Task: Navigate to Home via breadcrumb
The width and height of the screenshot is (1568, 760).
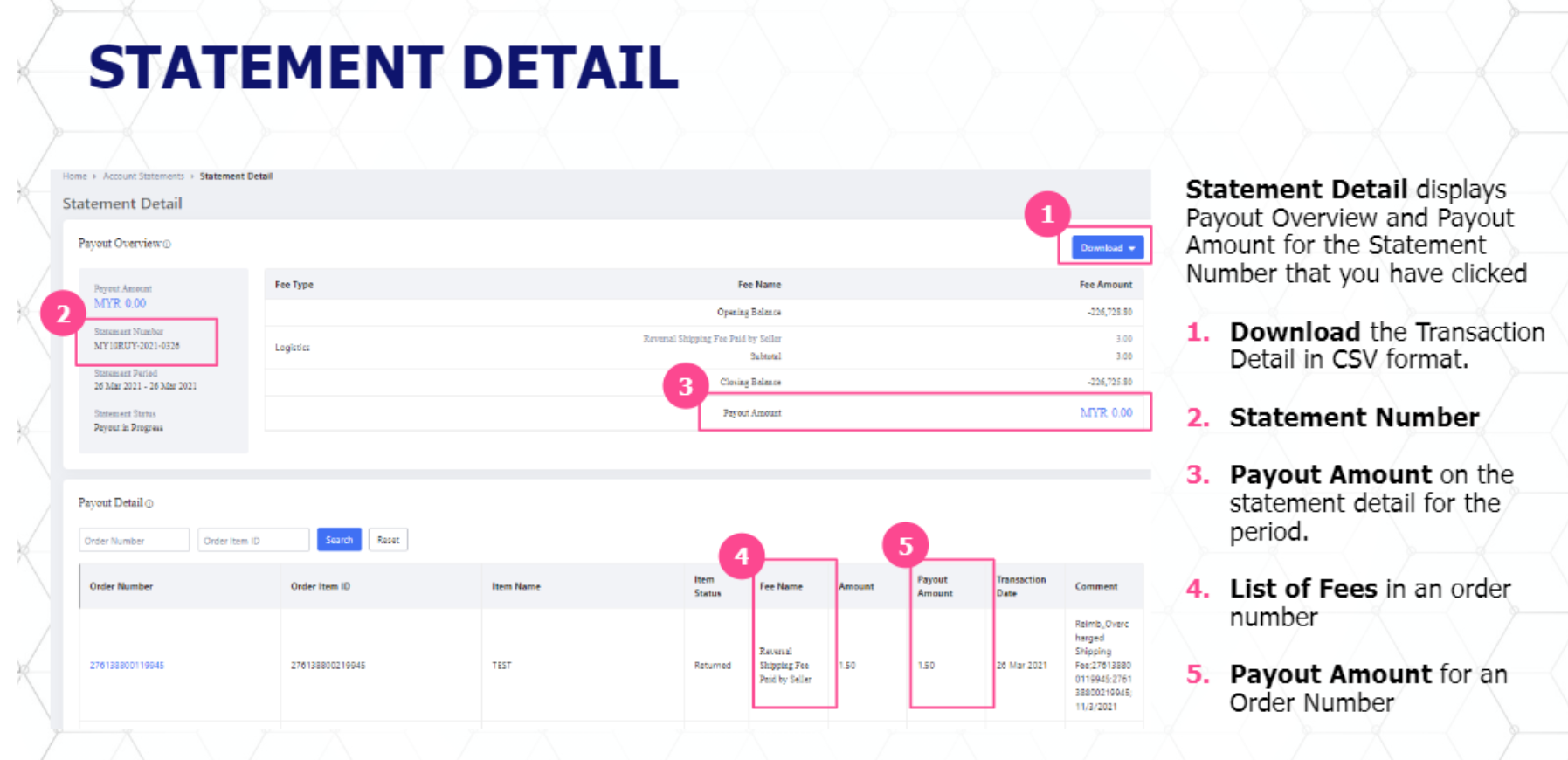Action: [x=73, y=176]
